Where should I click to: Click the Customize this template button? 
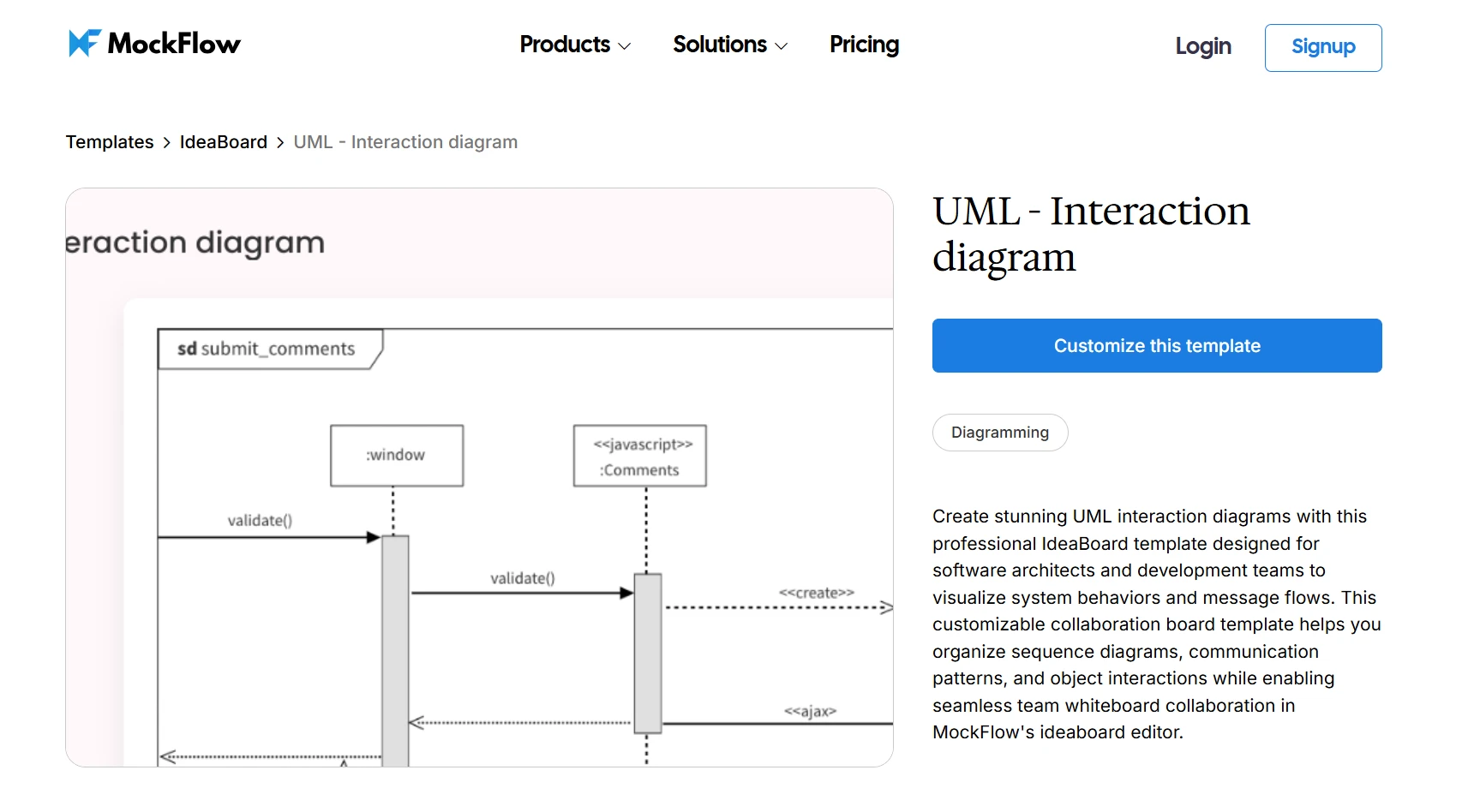point(1156,345)
